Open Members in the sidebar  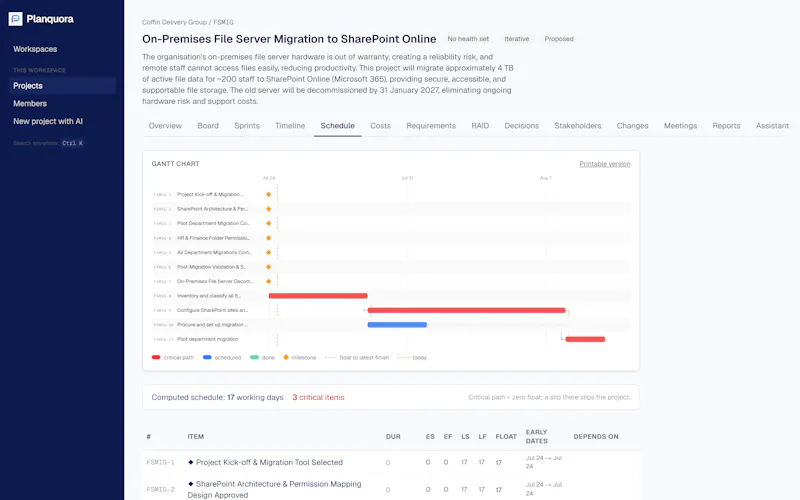click(30, 104)
